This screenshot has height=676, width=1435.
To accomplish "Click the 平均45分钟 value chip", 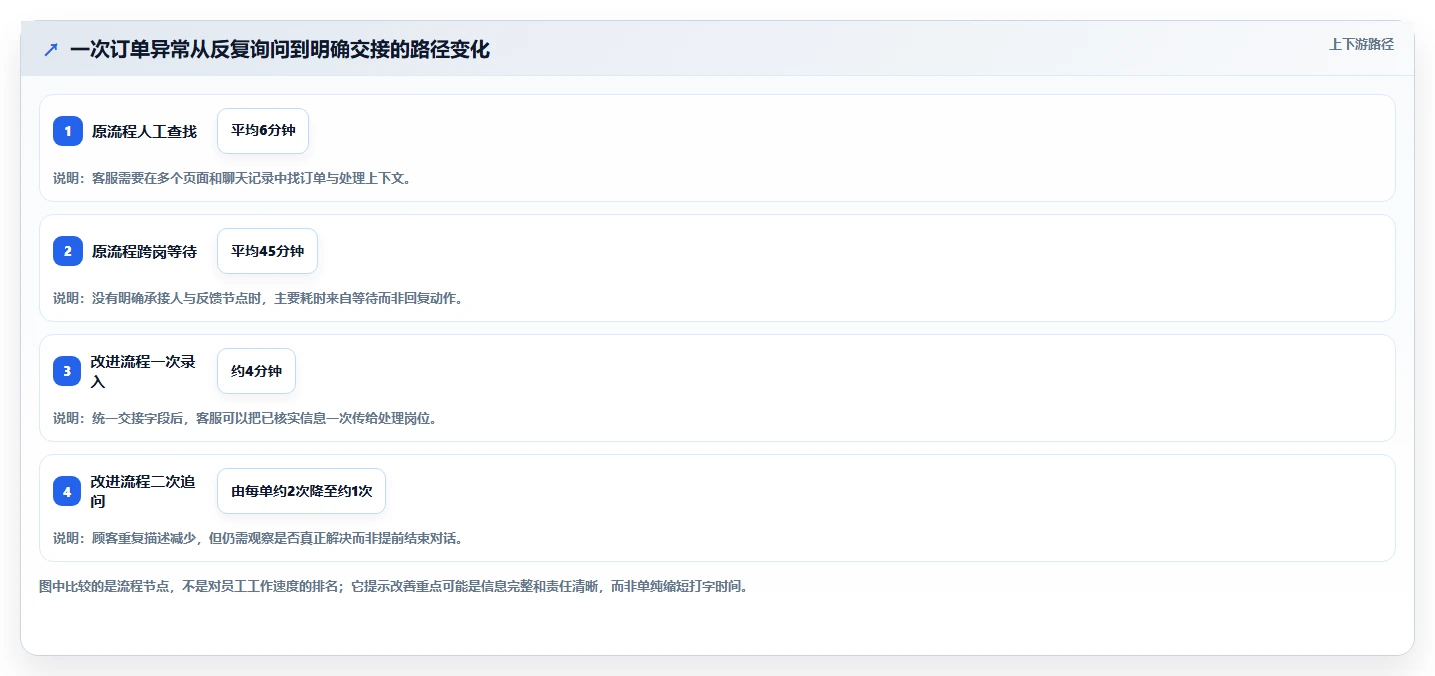I will 267,251.
